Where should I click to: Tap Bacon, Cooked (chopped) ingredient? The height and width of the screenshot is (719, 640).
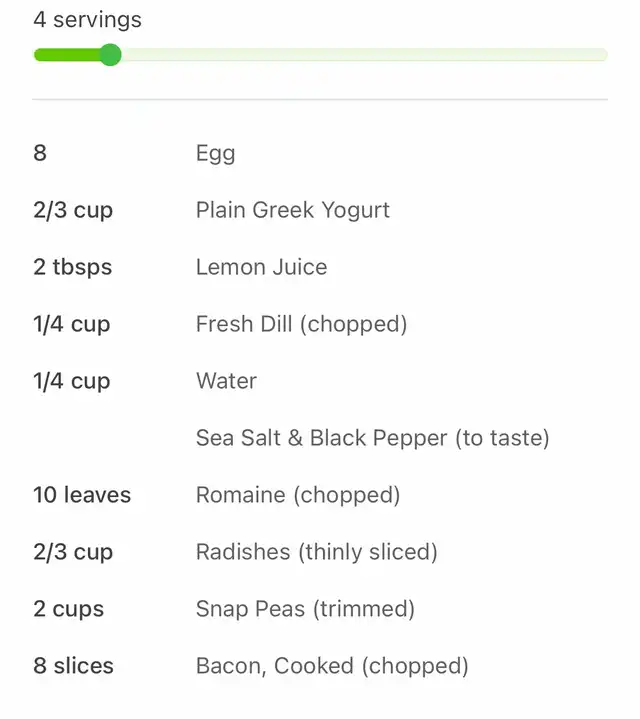pyautogui.click(x=331, y=666)
